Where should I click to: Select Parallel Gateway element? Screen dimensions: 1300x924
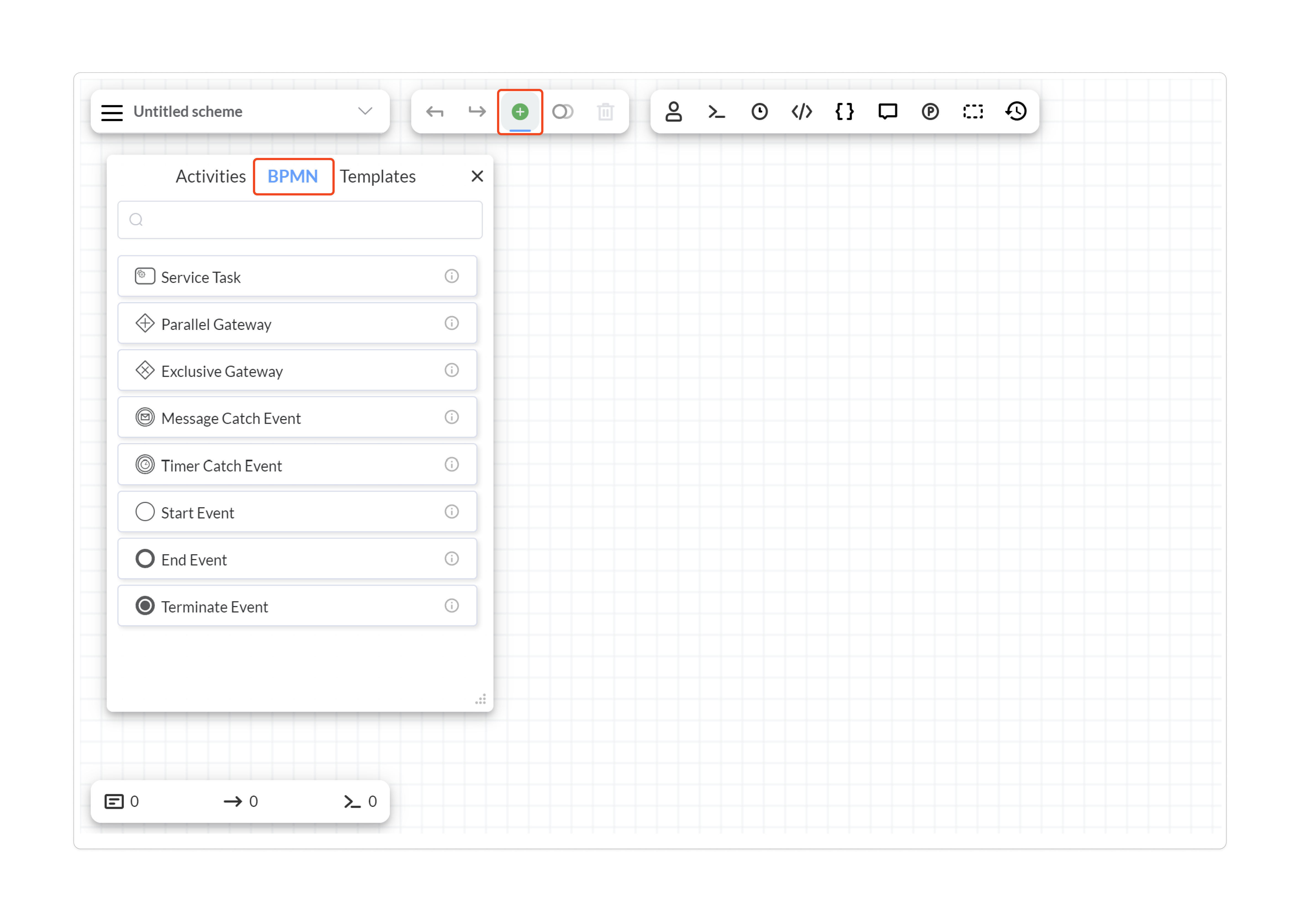click(297, 324)
